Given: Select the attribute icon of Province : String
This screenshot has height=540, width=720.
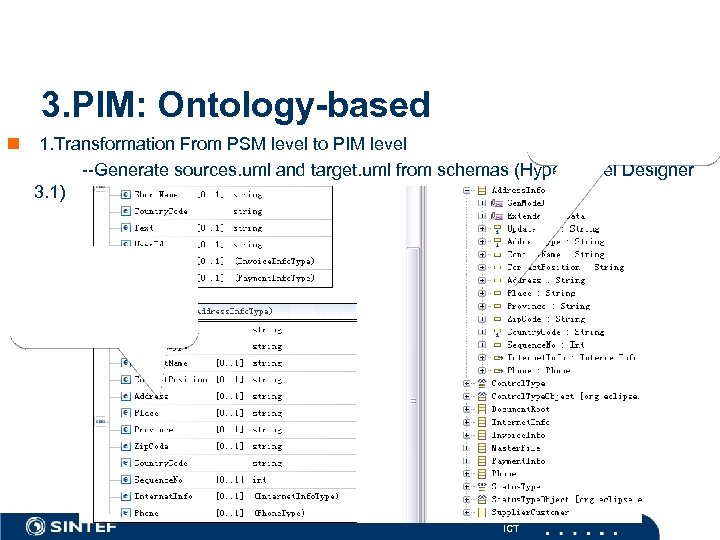Looking at the screenshot, I should (x=497, y=306).
